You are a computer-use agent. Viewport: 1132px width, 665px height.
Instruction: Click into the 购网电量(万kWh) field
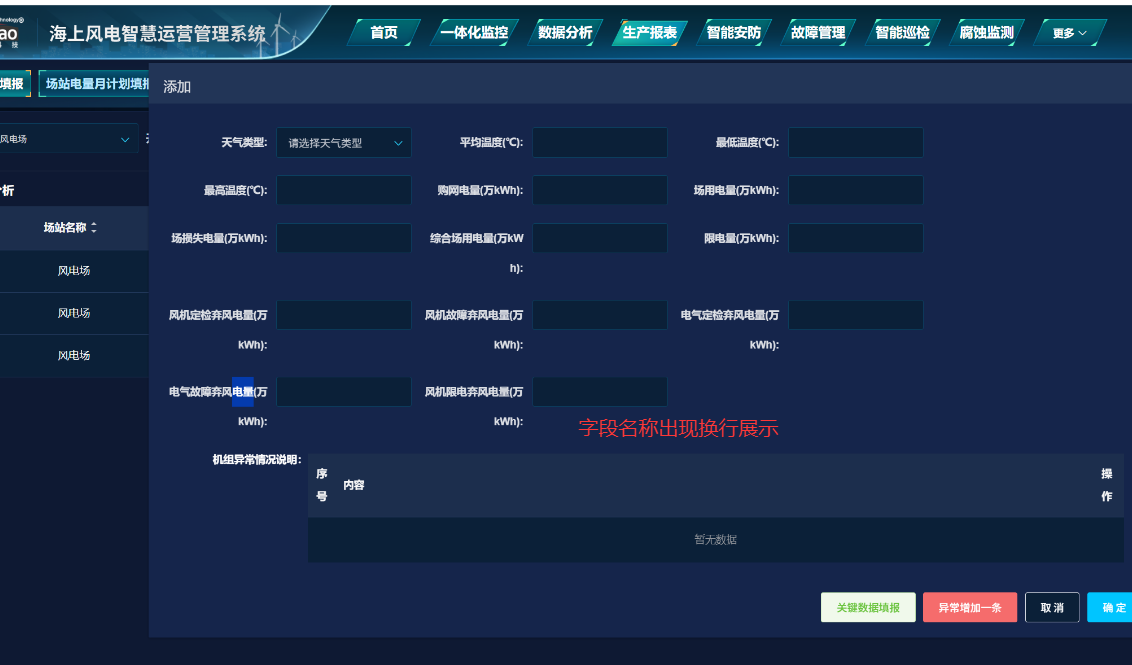pos(599,190)
